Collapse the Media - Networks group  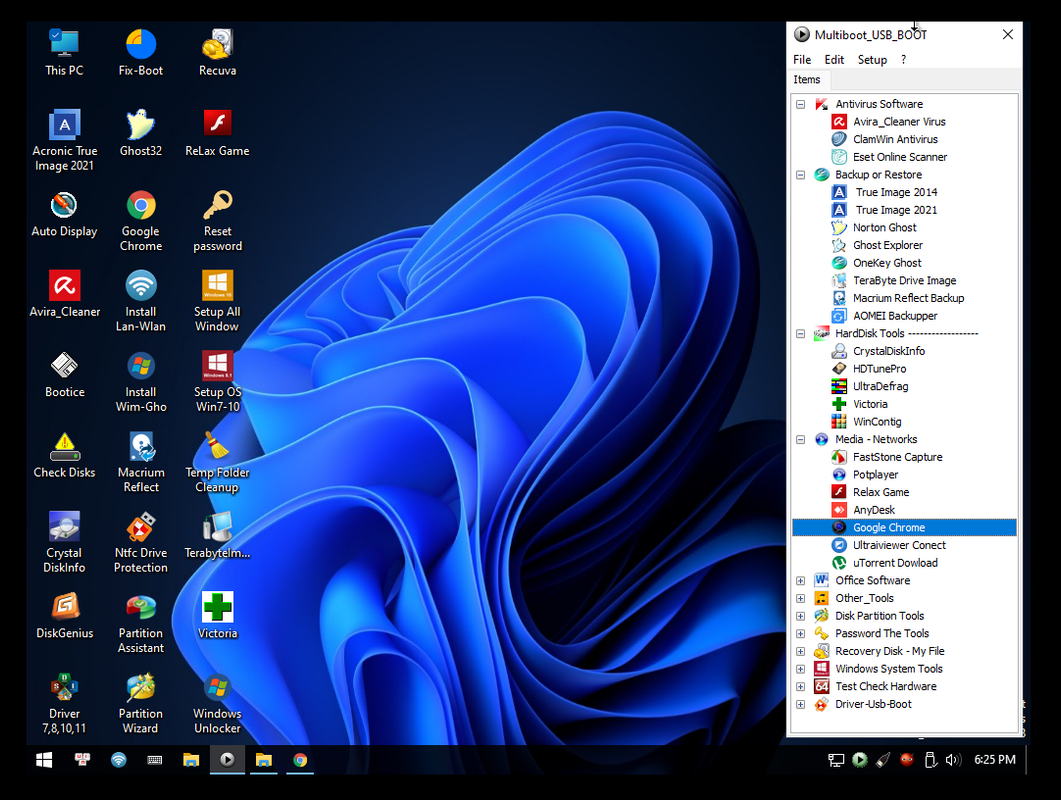pos(800,439)
